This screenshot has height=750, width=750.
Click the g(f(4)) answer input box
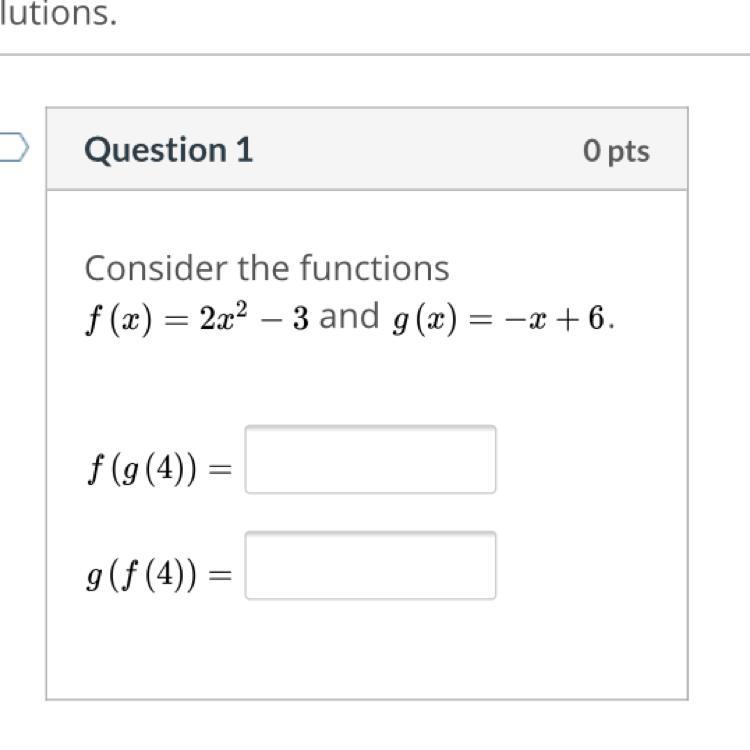pos(370,566)
